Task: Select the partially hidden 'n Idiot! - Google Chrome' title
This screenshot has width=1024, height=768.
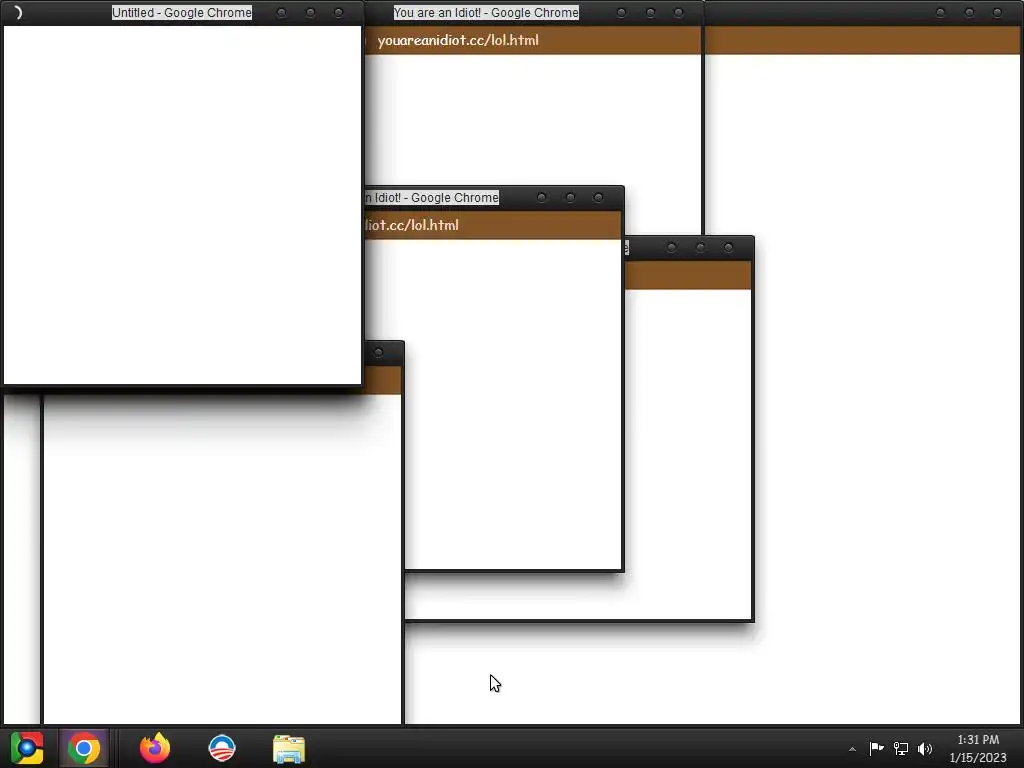Action: click(432, 197)
